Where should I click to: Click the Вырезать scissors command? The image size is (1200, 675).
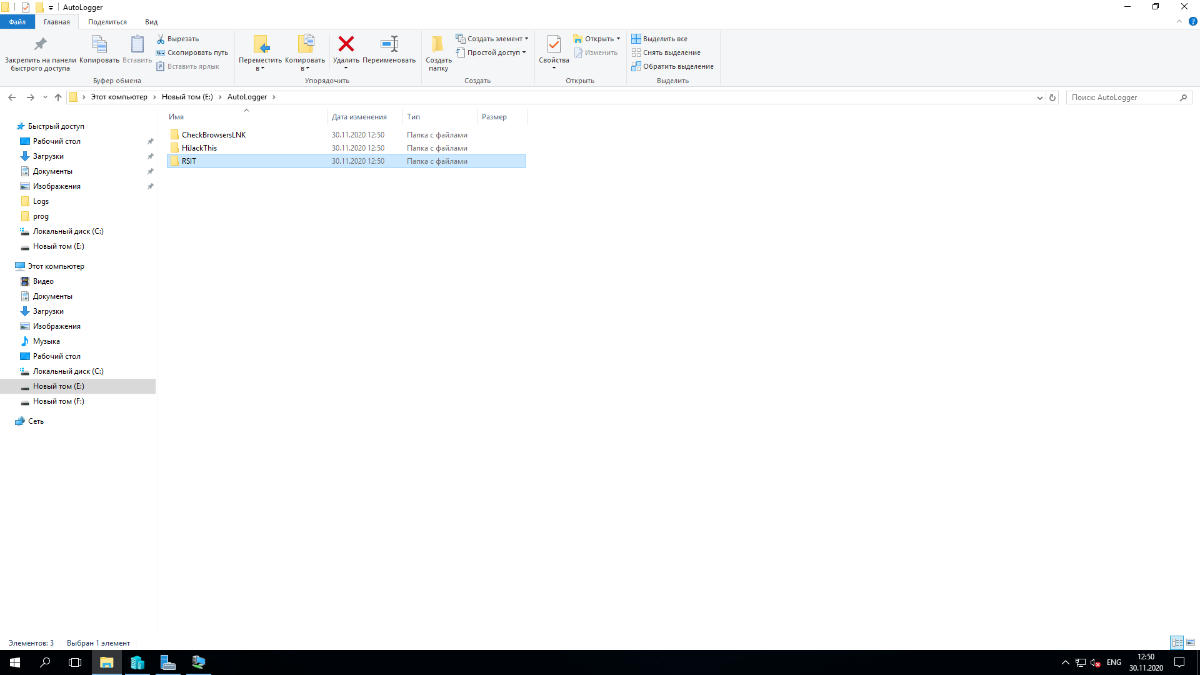coord(178,38)
